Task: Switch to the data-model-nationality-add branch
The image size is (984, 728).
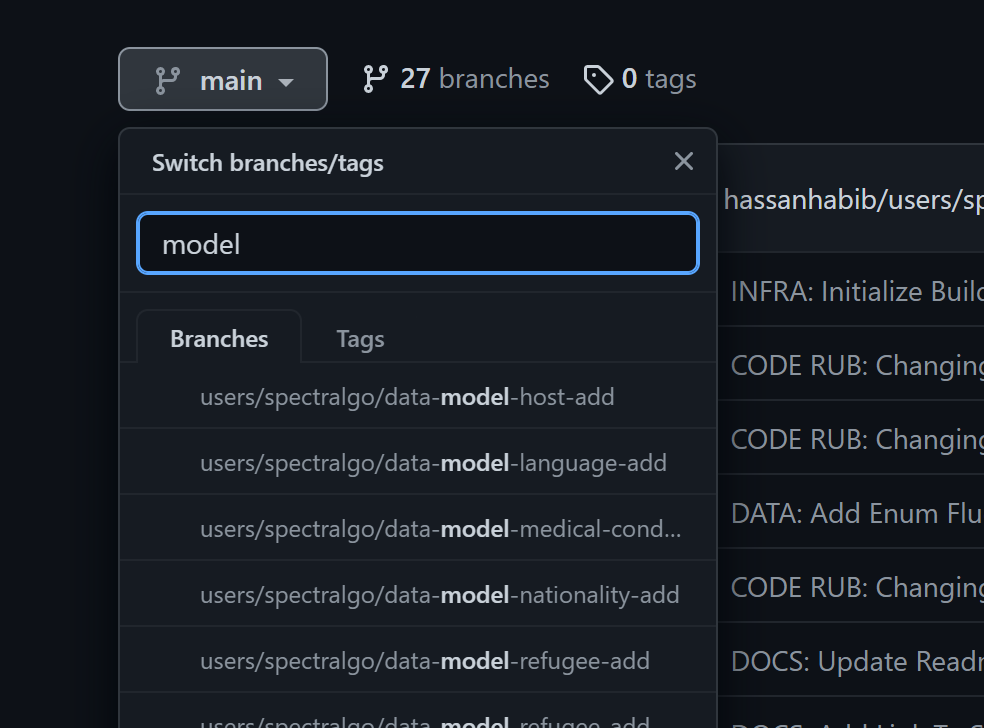Action: (x=439, y=594)
